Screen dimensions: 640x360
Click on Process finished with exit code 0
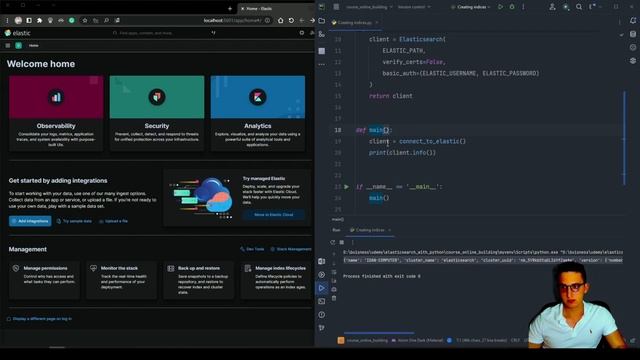381,276
